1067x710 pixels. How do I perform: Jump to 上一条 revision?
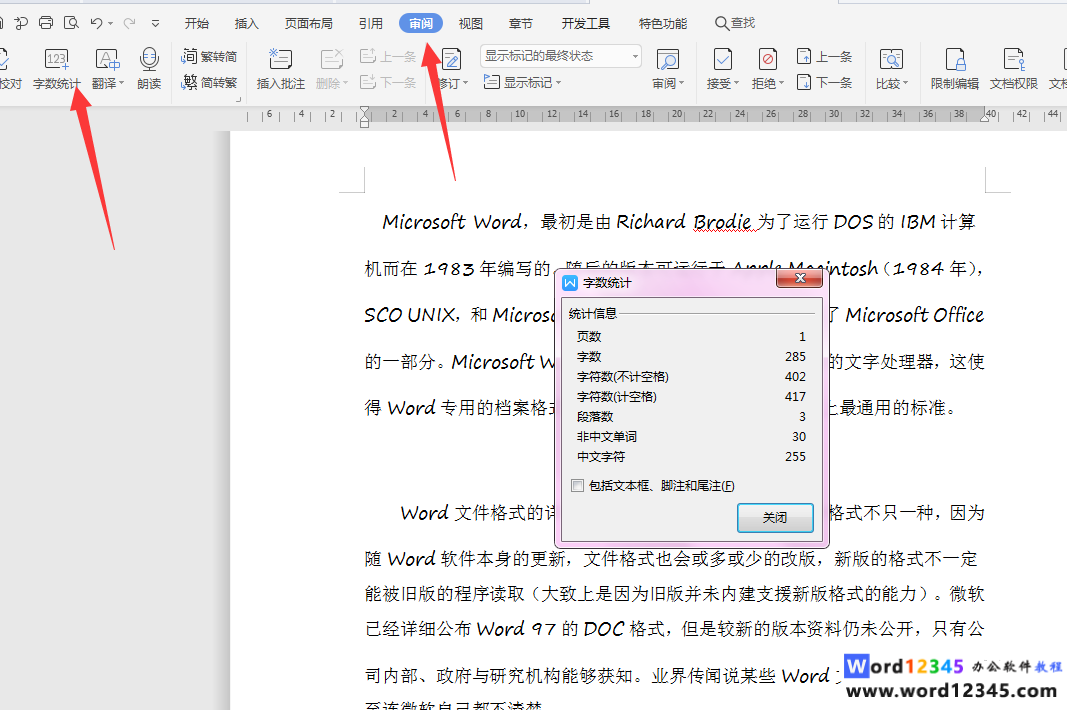coord(824,57)
